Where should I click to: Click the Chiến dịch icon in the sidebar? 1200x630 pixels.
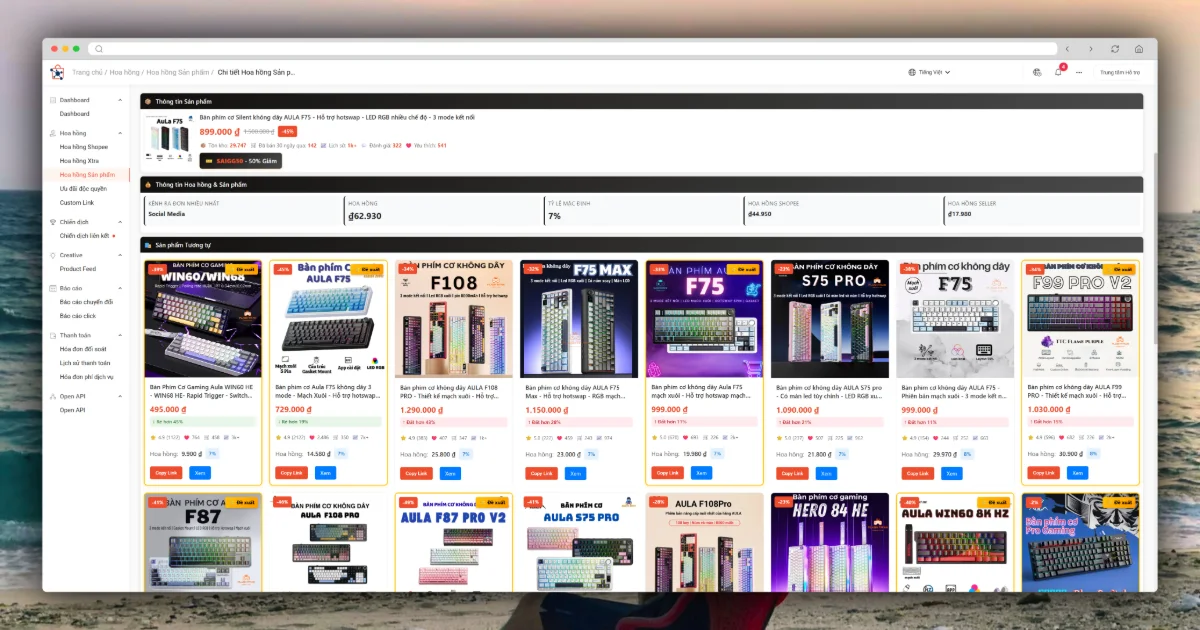pyautogui.click(x=52, y=220)
